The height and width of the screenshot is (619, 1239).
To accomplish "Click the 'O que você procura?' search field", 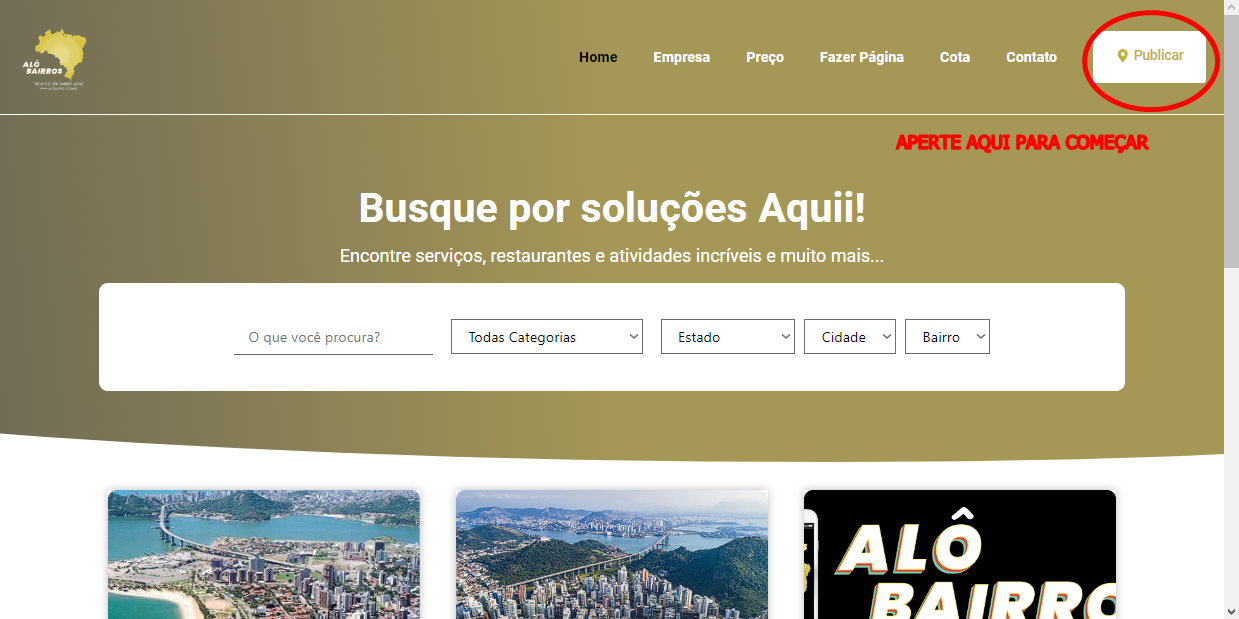I will (x=333, y=337).
